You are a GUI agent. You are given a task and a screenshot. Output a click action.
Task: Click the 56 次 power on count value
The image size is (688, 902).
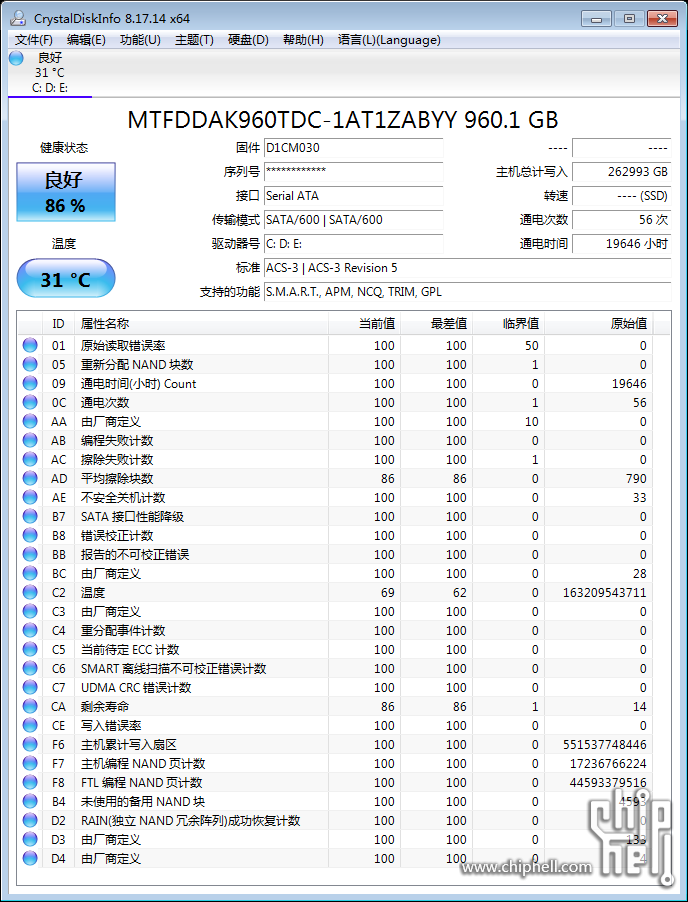622,220
